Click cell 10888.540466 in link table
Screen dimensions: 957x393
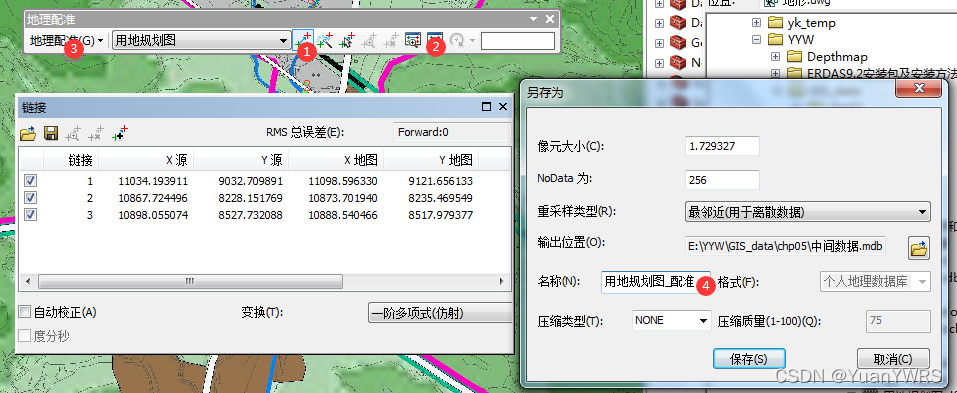(343, 215)
